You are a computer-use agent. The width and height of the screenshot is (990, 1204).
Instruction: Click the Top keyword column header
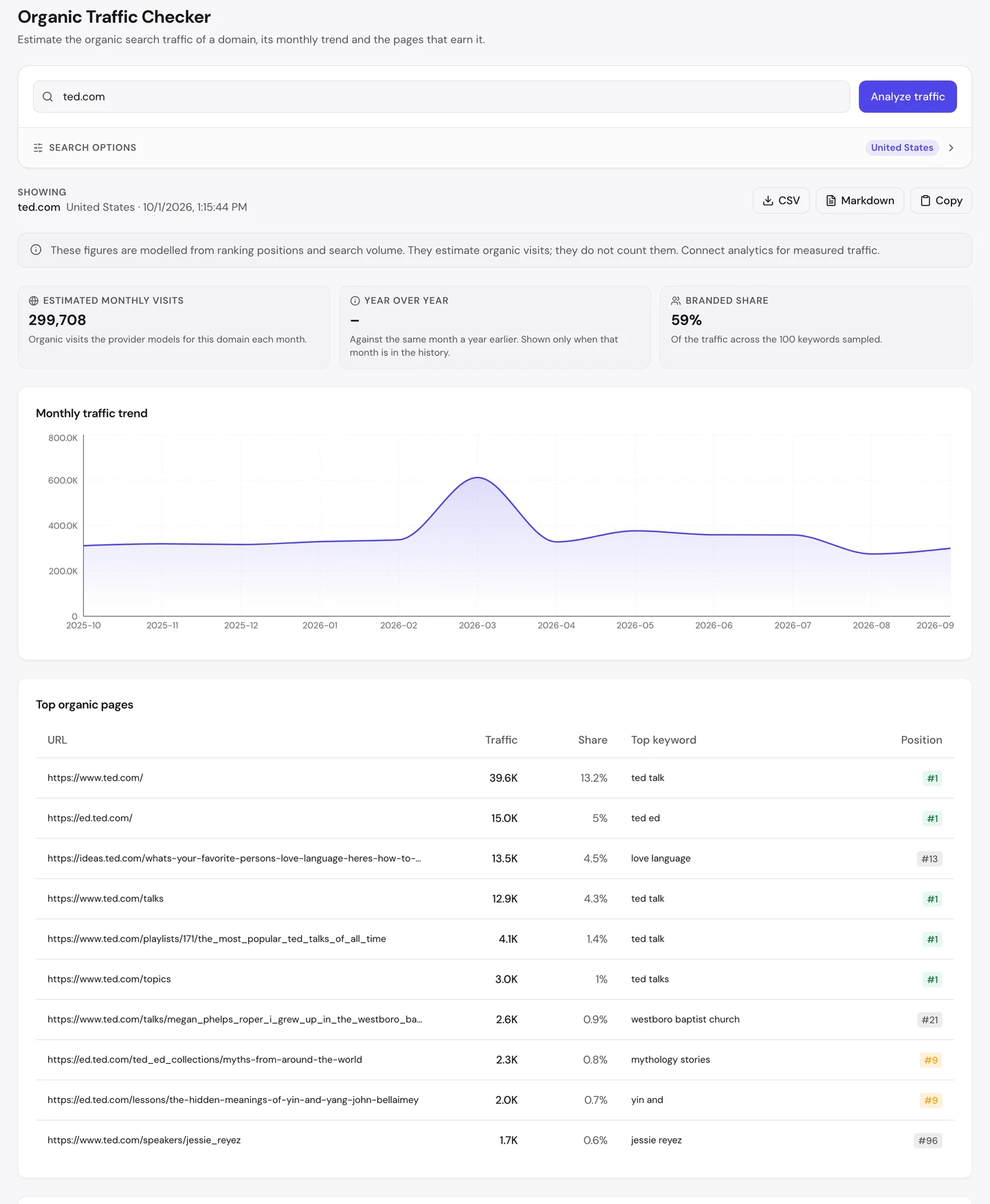663,740
